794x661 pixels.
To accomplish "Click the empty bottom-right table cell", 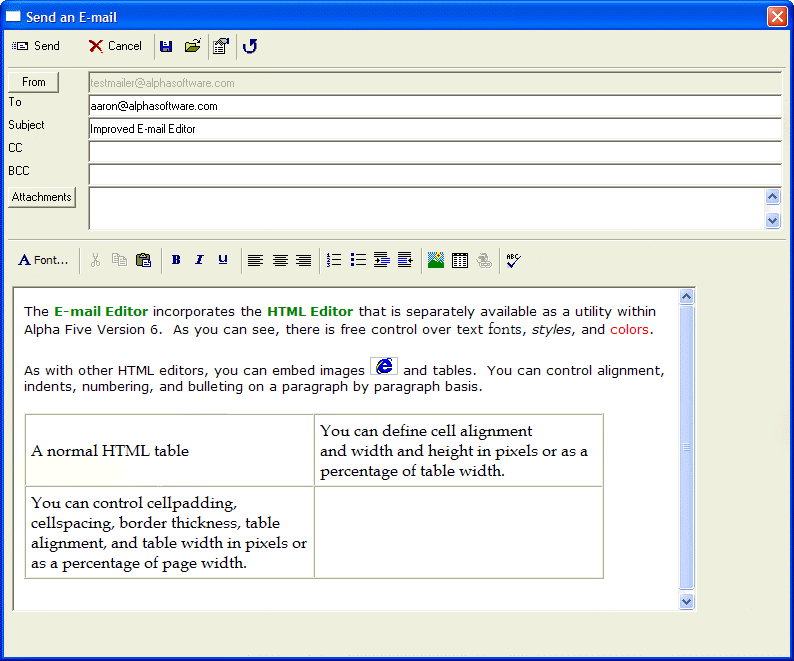I will pos(459,532).
